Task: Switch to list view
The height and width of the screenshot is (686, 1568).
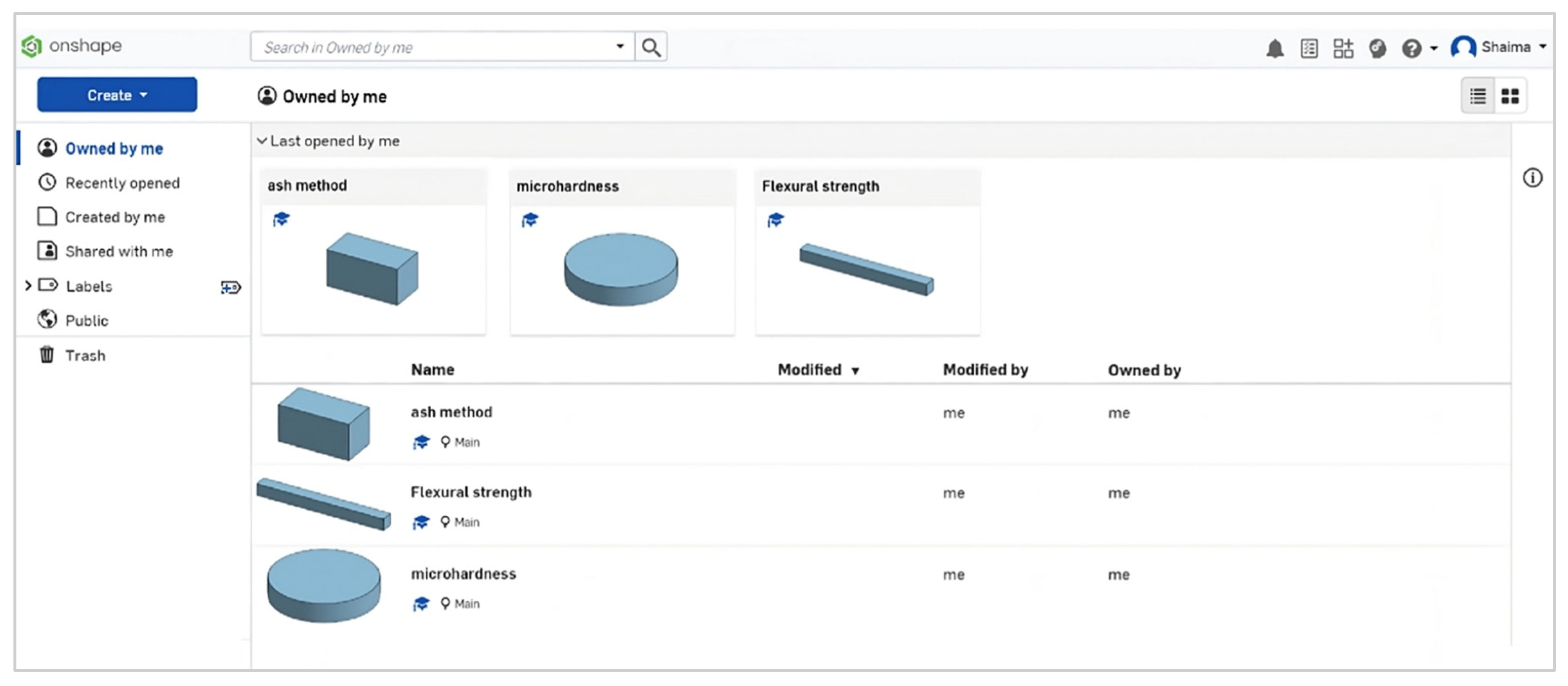Action: coord(1477,96)
